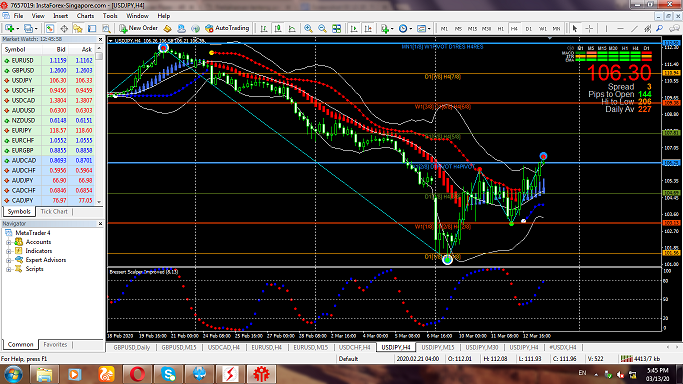The width and height of the screenshot is (683, 384).
Task: Open the Terminal panel icon
Action: coord(92,28)
